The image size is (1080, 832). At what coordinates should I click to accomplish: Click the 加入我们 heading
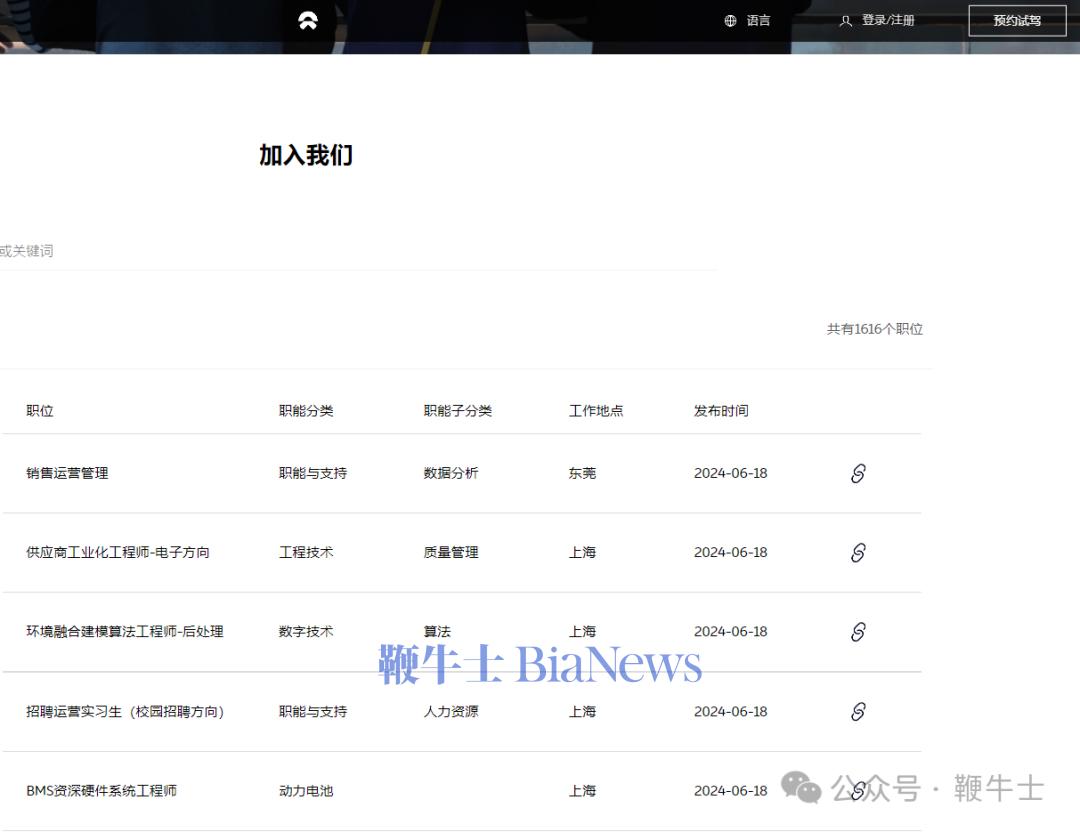tap(306, 155)
